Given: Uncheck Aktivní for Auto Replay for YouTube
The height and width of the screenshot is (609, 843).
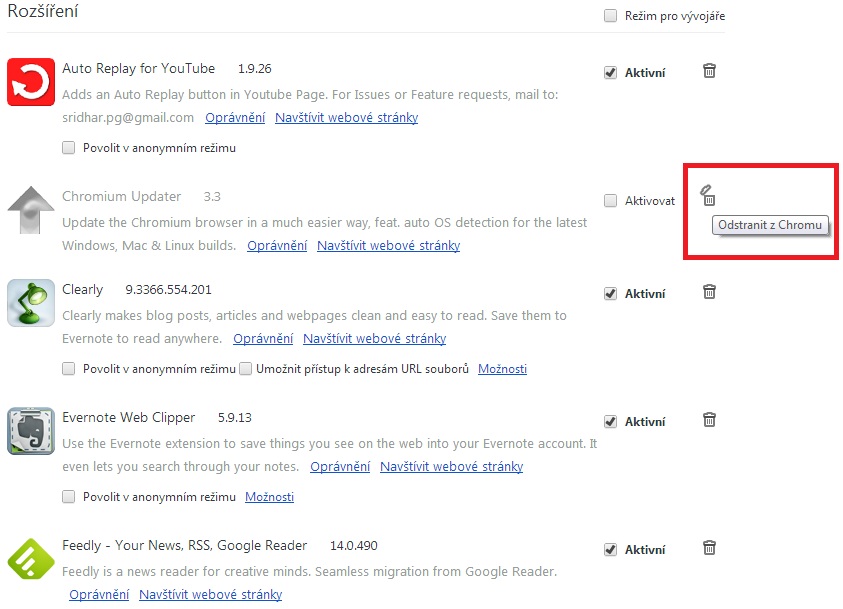Looking at the screenshot, I should coord(610,73).
